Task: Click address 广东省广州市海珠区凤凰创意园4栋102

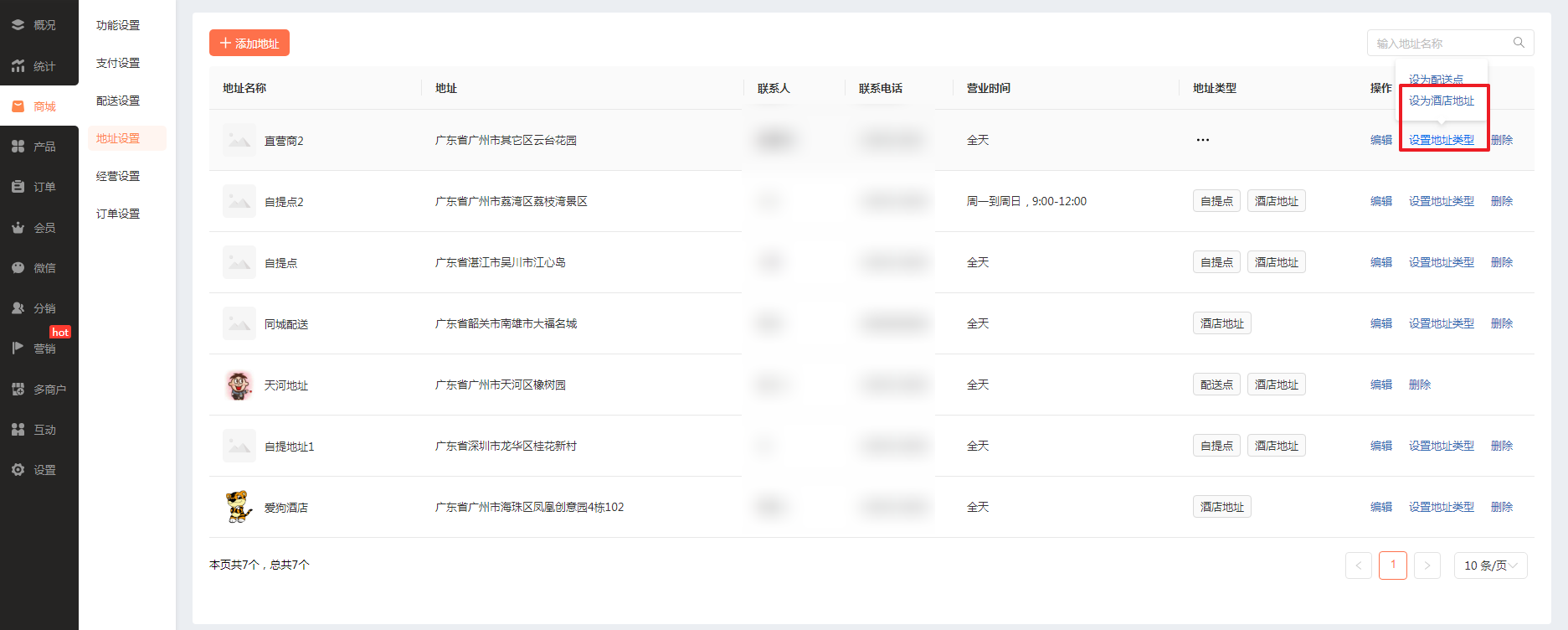Action: [x=530, y=507]
